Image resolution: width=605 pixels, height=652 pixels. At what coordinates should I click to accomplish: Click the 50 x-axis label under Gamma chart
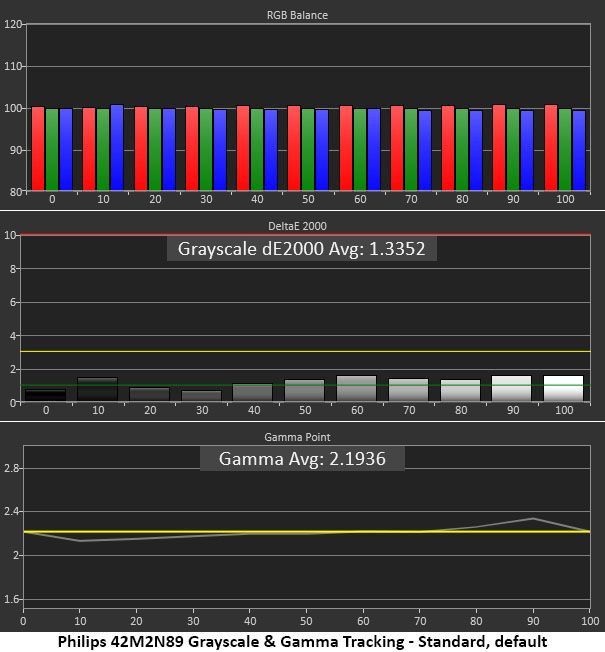[306, 621]
